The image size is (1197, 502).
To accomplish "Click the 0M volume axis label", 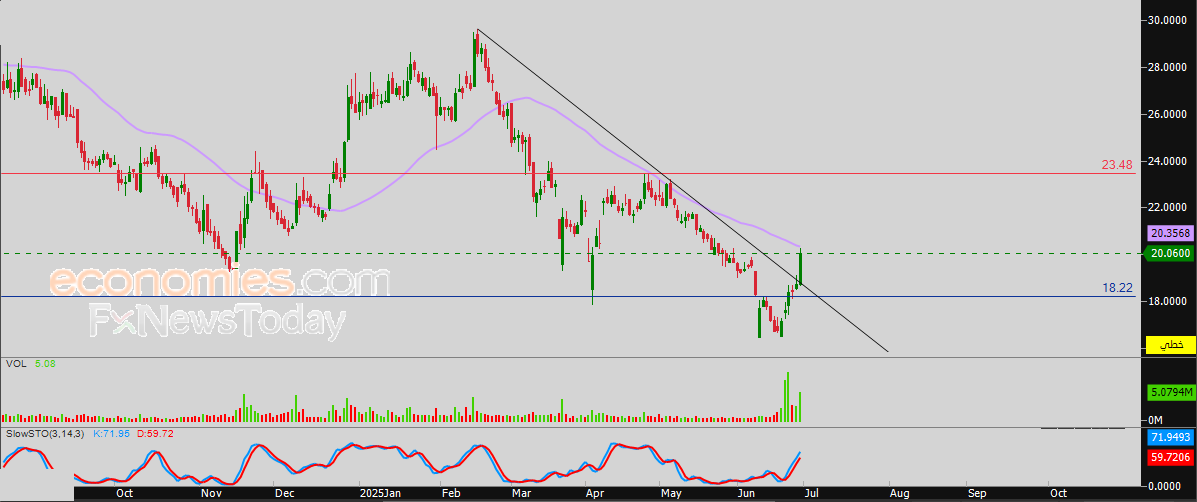I will coord(1155,420).
